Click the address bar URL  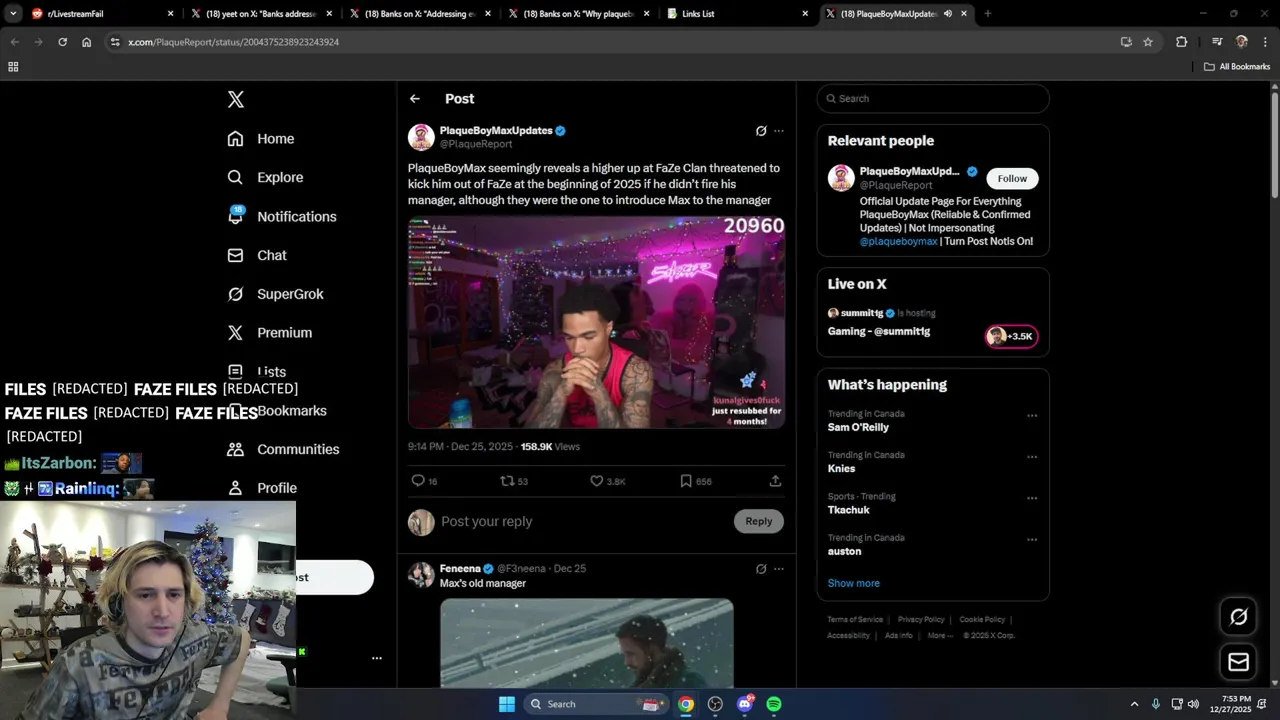pyautogui.click(x=233, y=42)
